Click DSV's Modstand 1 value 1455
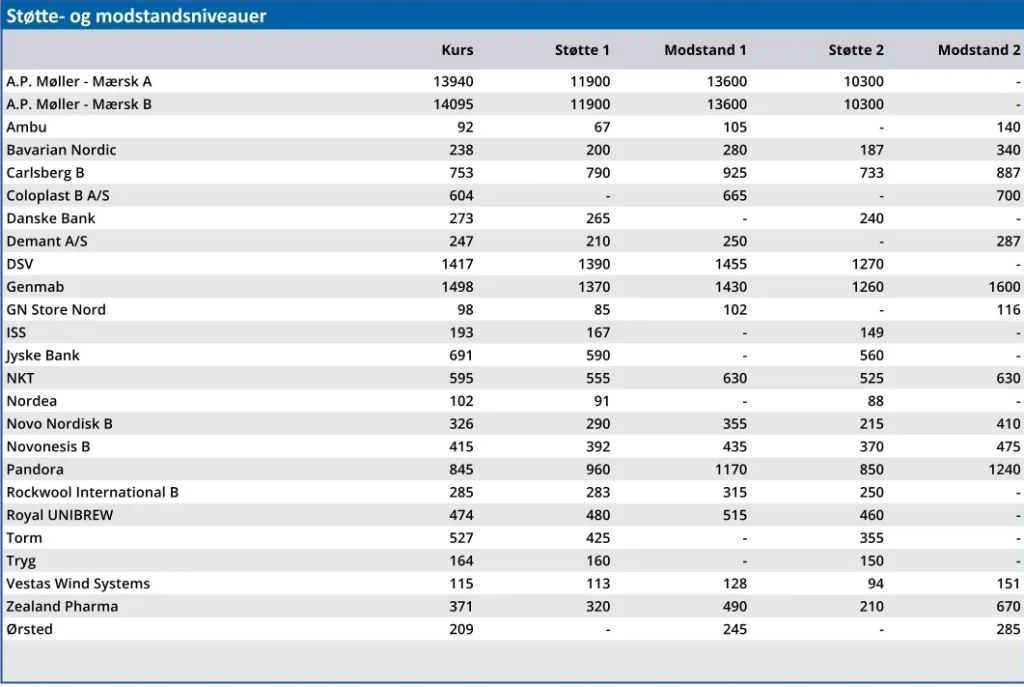Viewport: 1024px width, 687px height. coord(728,264)
